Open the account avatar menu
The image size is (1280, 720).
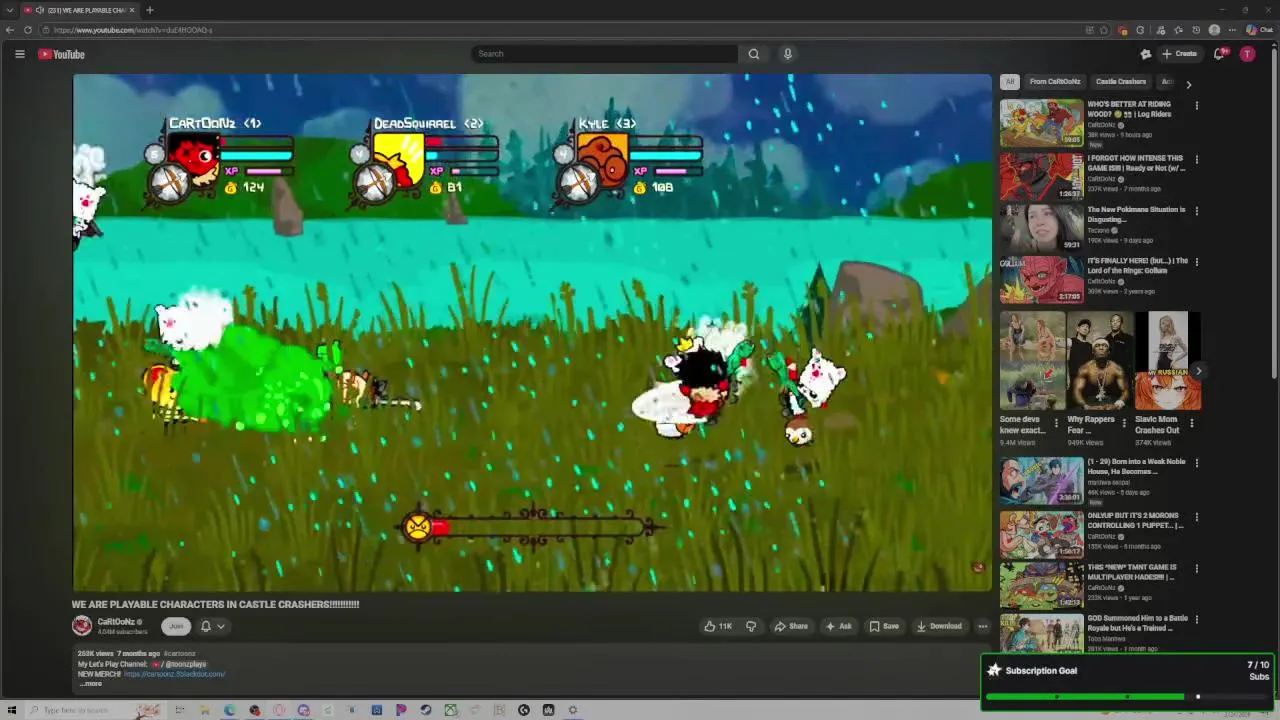[1247, 54]
